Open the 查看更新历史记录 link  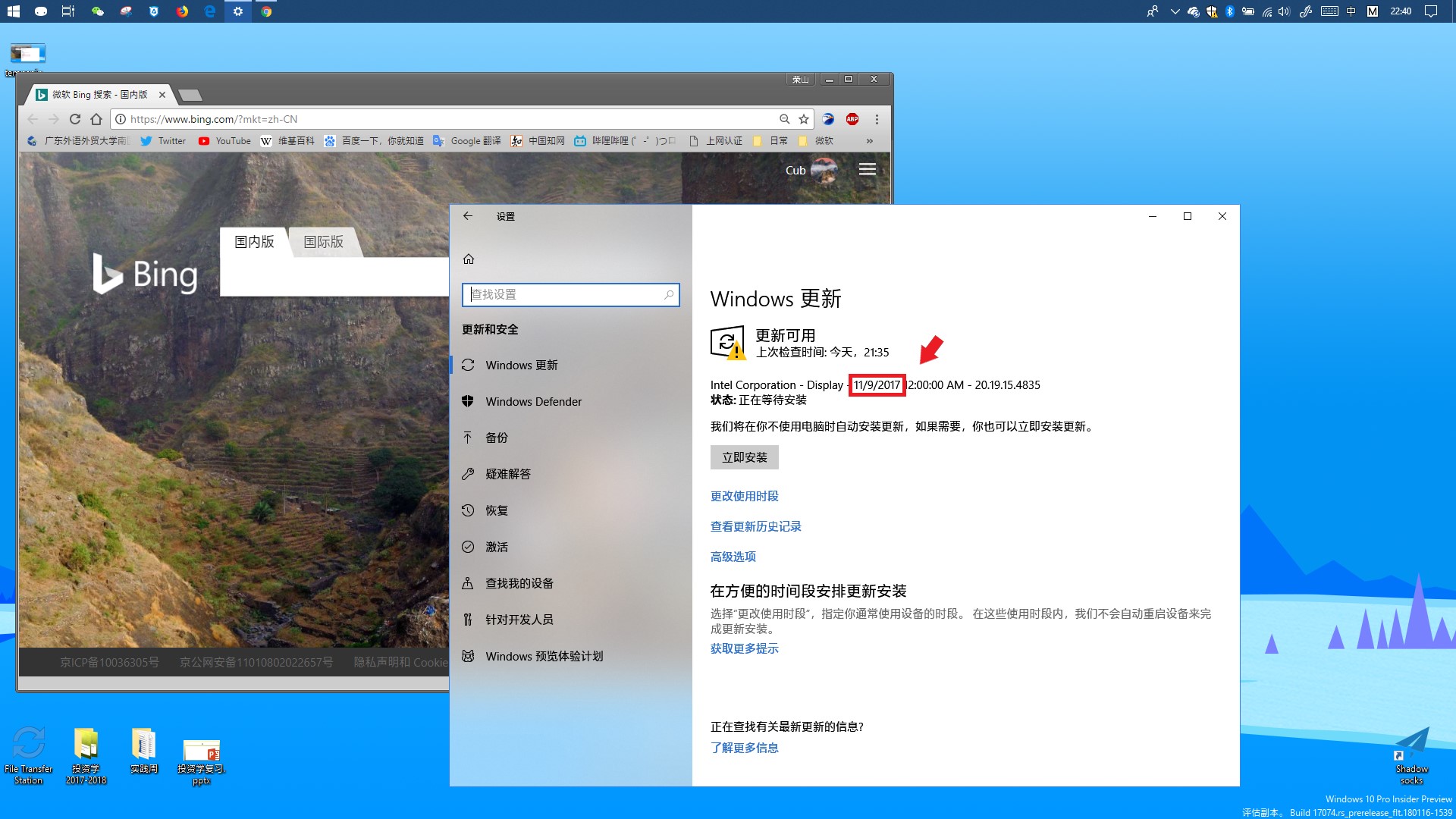(x=755, y=526)
